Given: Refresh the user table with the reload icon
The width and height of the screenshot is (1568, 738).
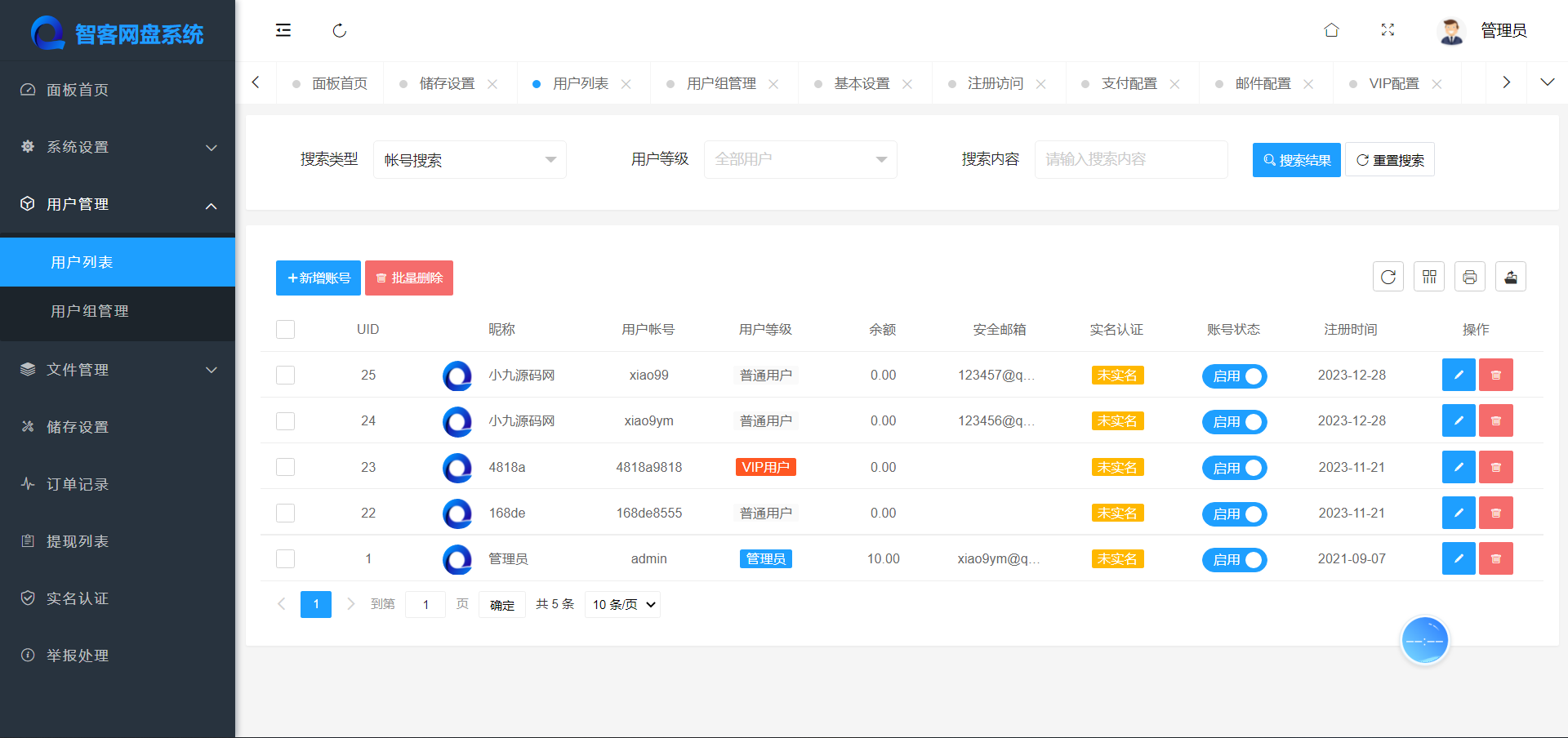Looking at the screenshot, I should (x=1388, y=277).
